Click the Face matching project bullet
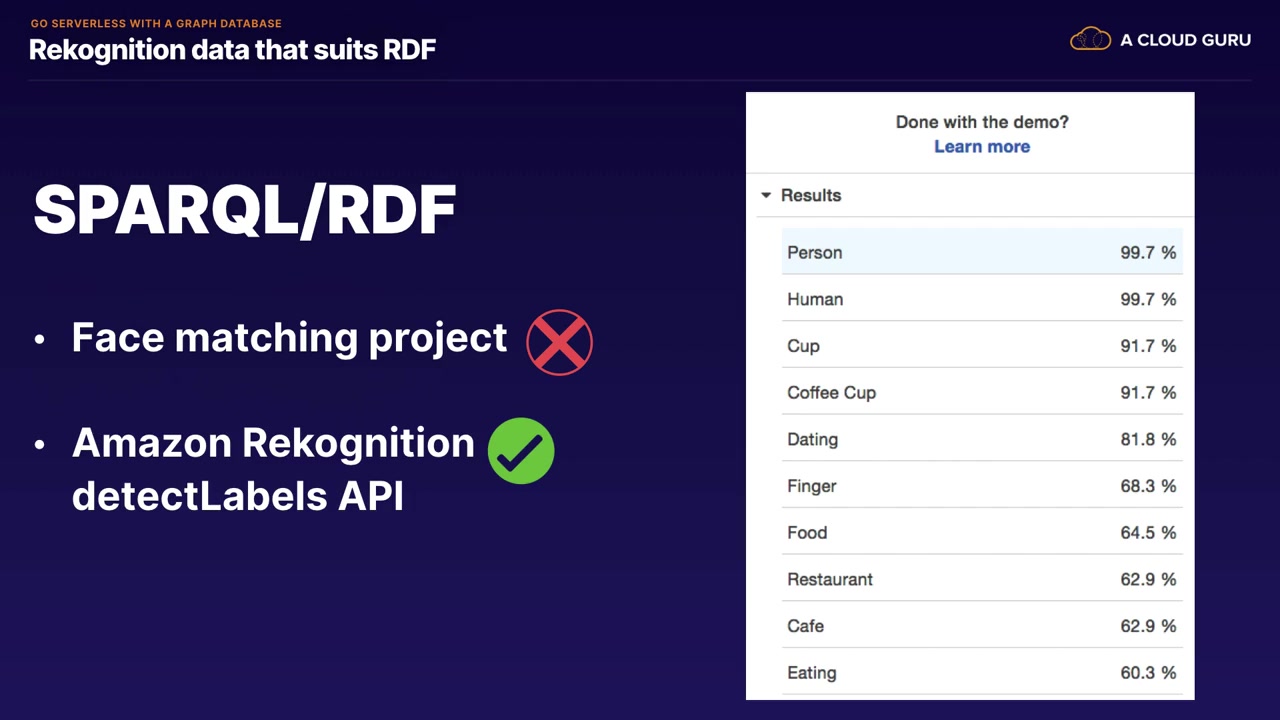The image size is (1280, 720). pos(289,338)
